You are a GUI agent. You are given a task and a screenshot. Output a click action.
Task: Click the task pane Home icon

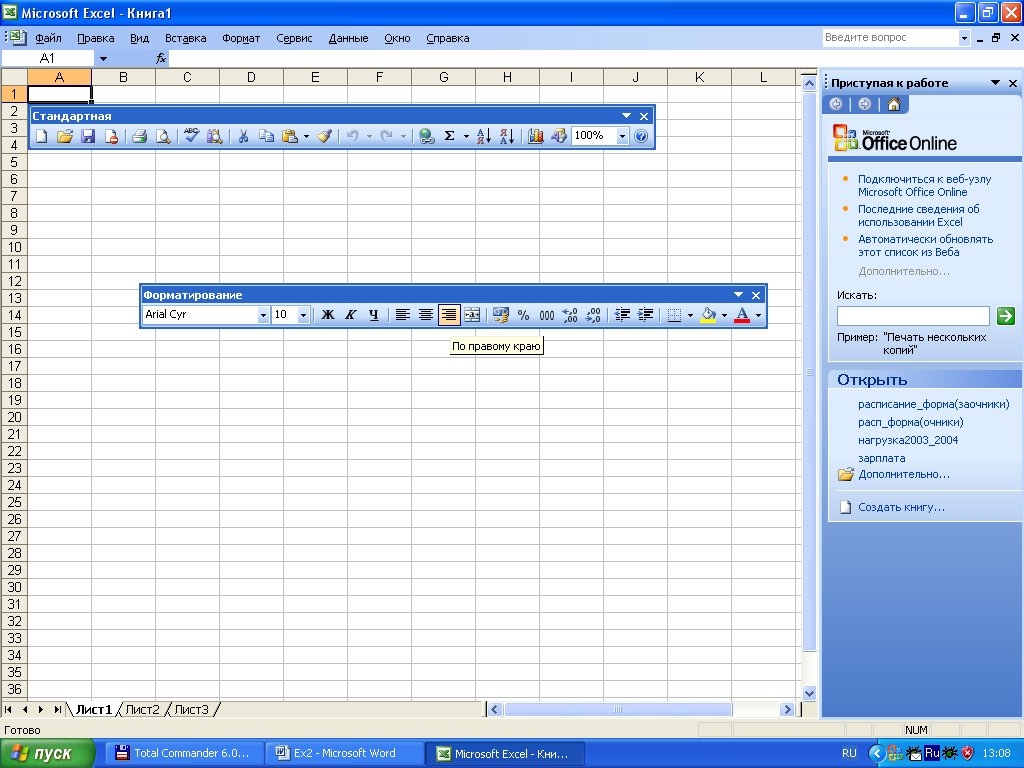point(894,104)
